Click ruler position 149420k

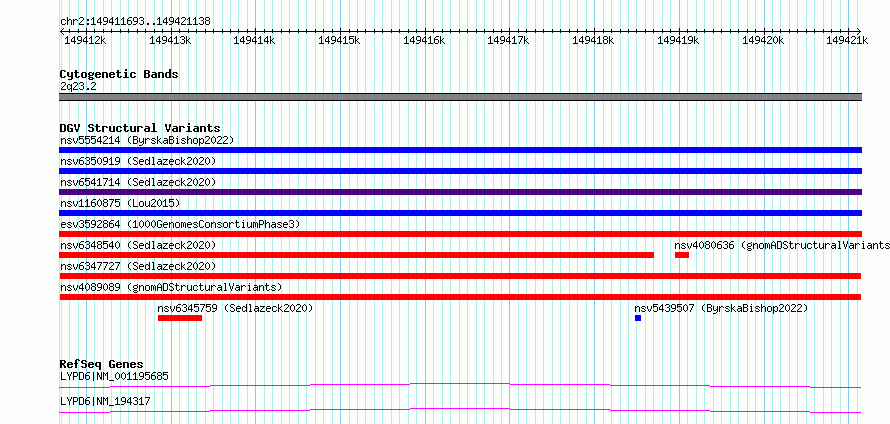(x=763, y=40)
